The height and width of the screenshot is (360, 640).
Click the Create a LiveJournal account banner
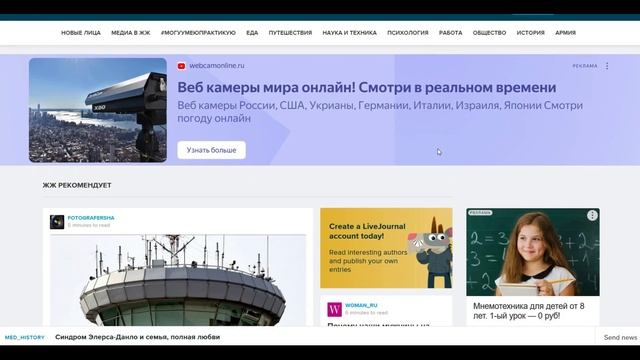click(x=386, y=248)
